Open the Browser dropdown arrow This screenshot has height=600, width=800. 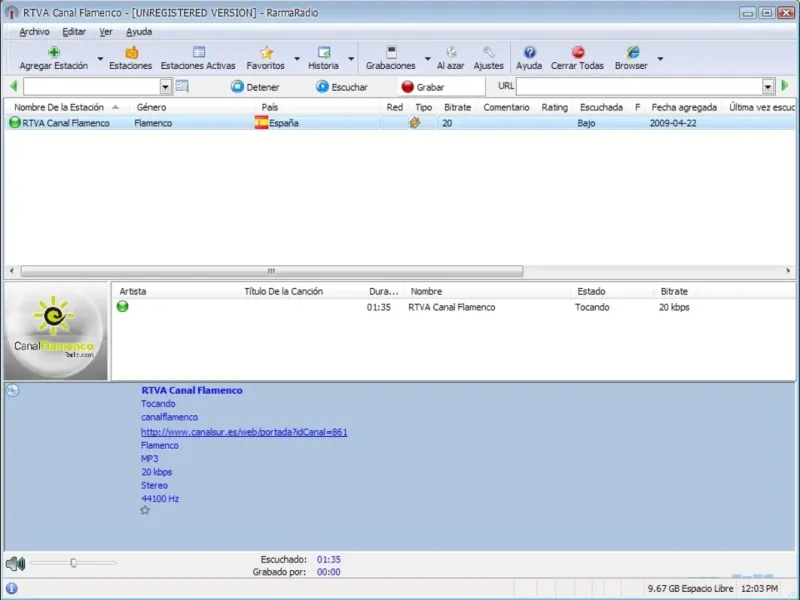pyautogui.click(x=659, y=59)
